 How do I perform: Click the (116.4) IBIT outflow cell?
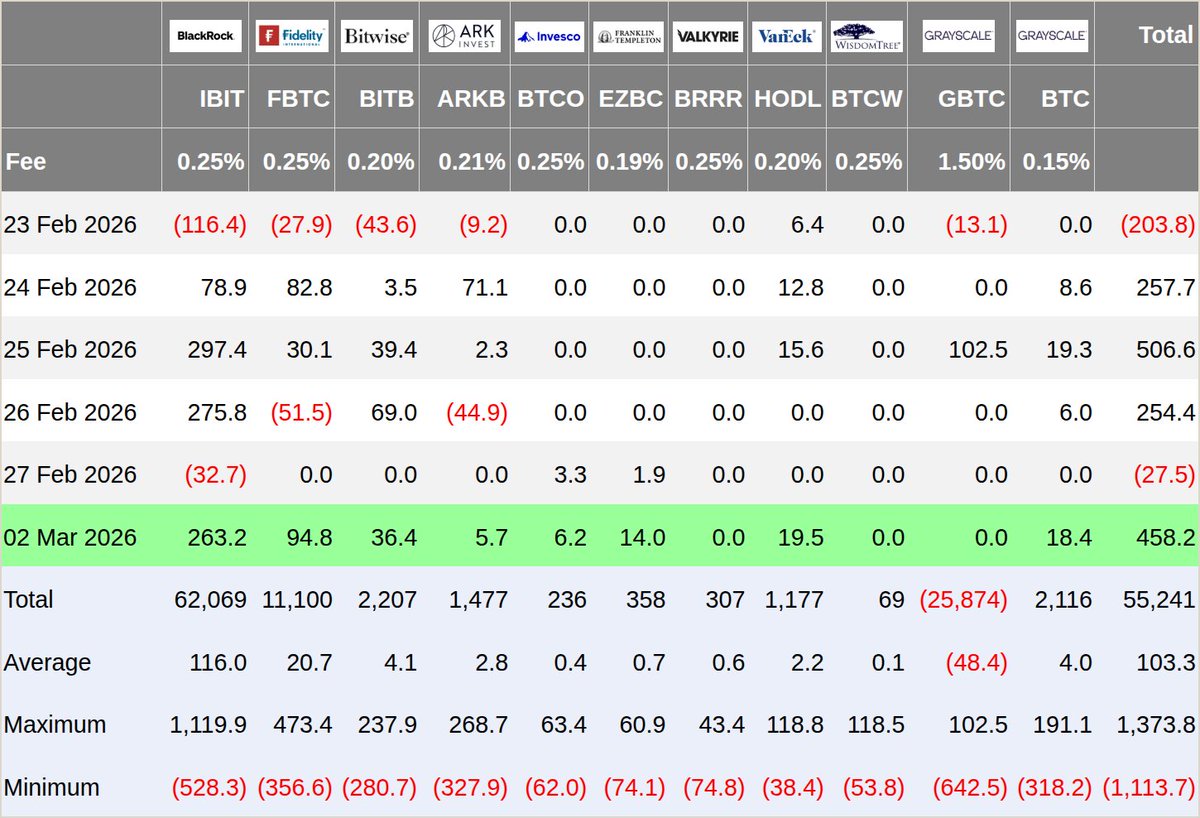[210, 224]
